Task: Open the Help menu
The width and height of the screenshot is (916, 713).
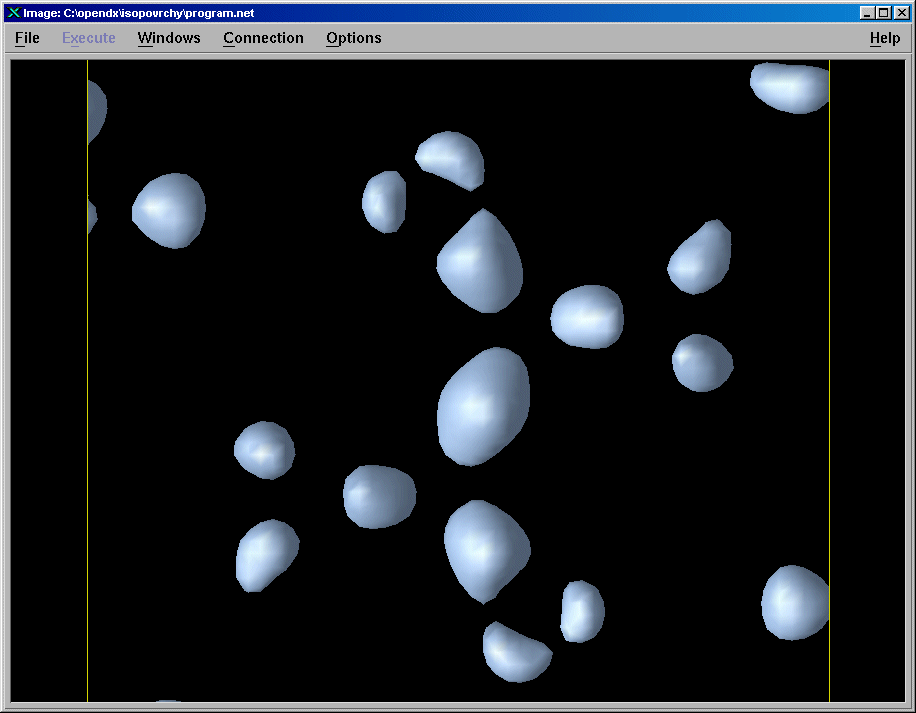Action: tap(884, 38)
